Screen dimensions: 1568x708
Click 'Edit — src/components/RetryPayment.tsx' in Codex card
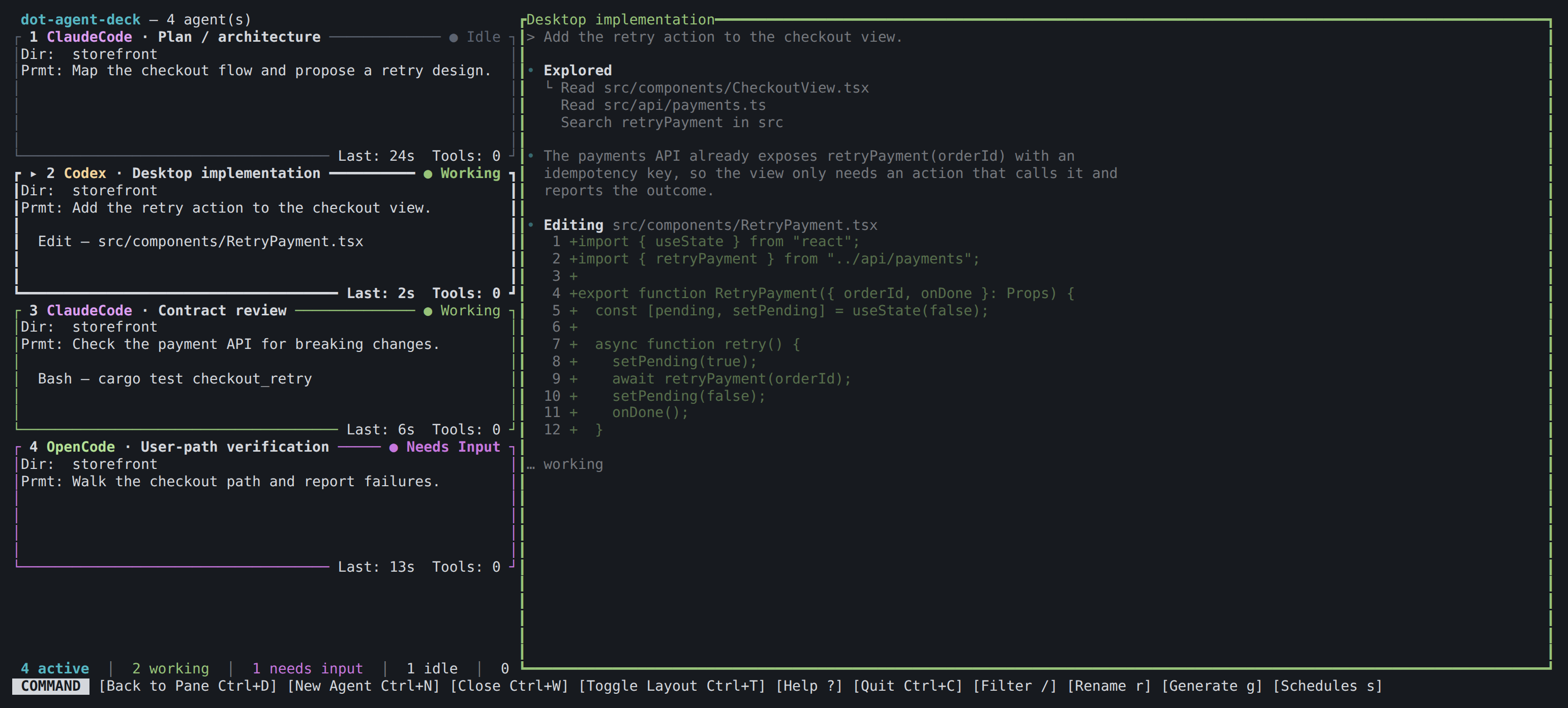[200, 242]
